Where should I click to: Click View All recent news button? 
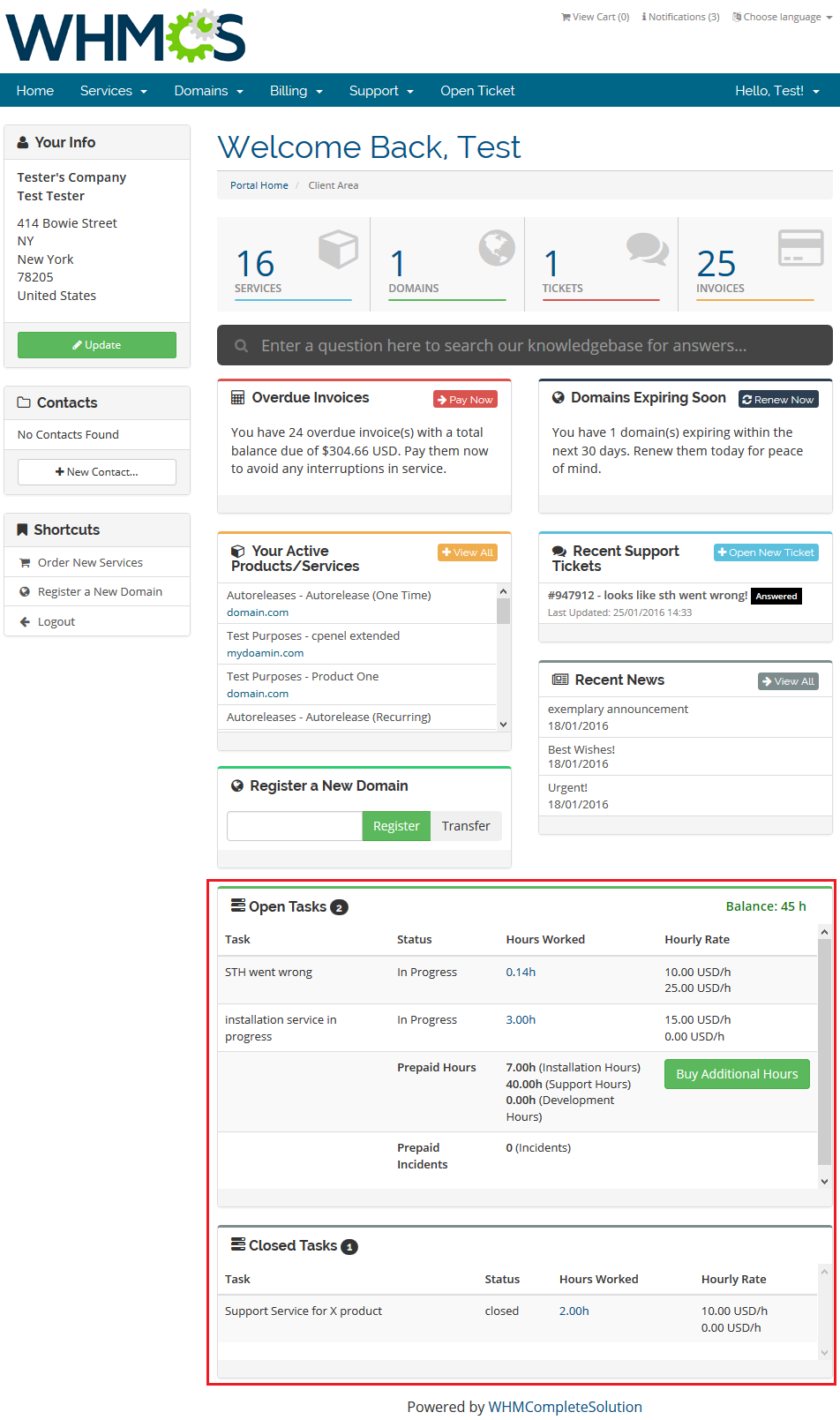789,681
